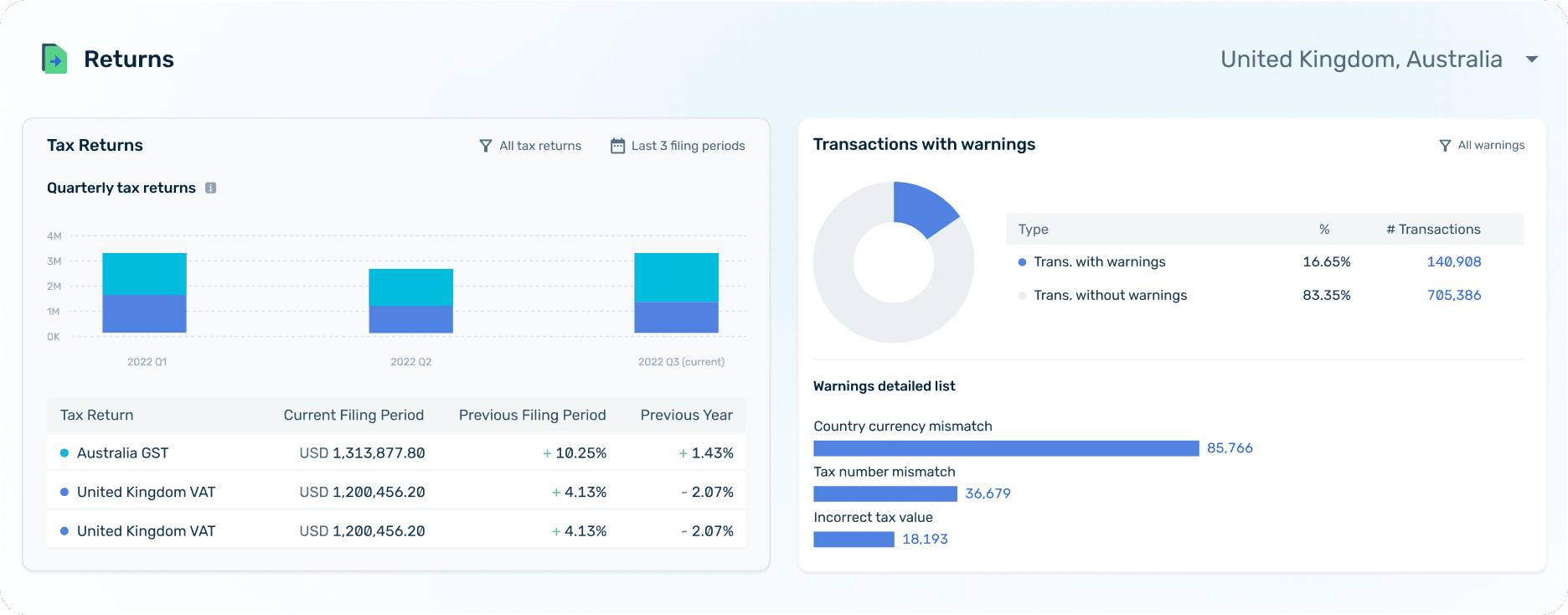Open the All warnings filter
Screen dimensions: 1568x615
1482,146
